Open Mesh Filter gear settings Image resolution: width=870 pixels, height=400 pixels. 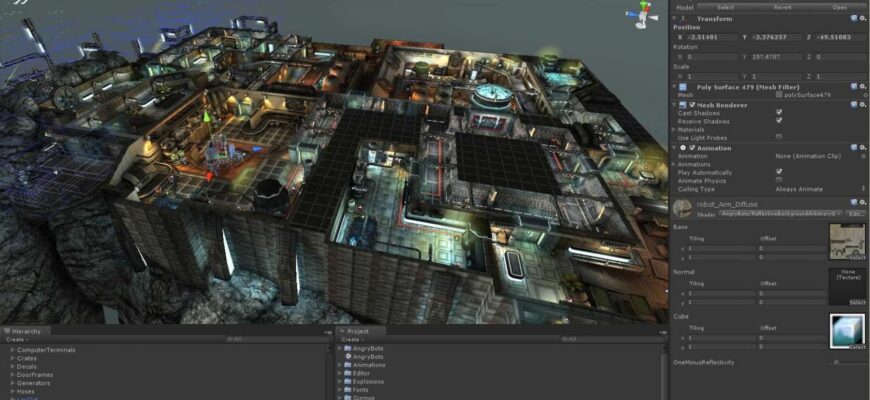(x=862, y=87)
